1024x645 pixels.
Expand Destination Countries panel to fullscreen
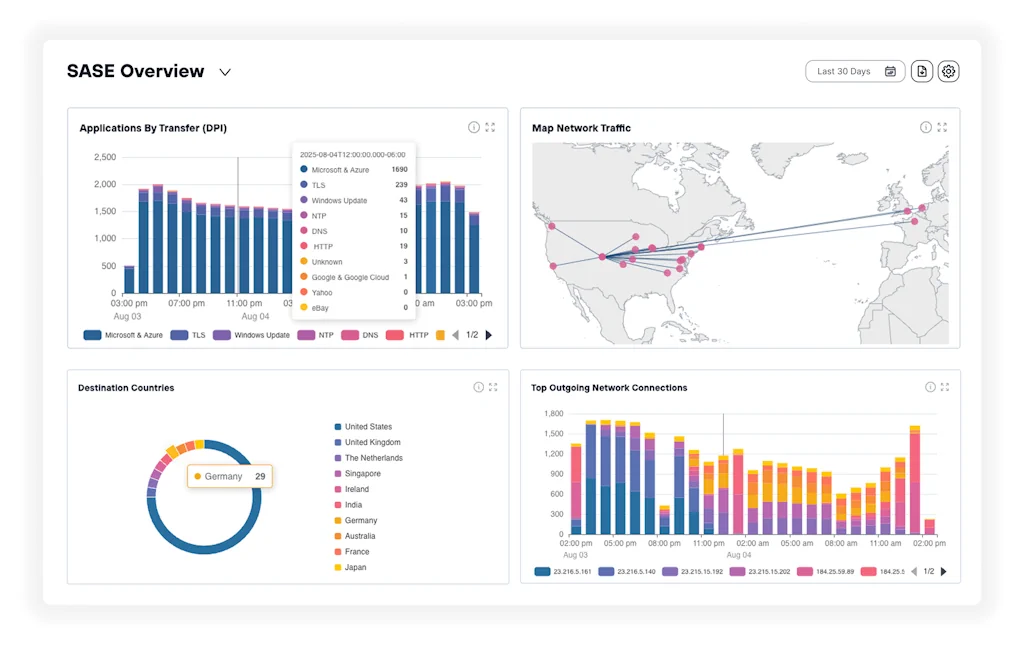click(x=493, y=387)
